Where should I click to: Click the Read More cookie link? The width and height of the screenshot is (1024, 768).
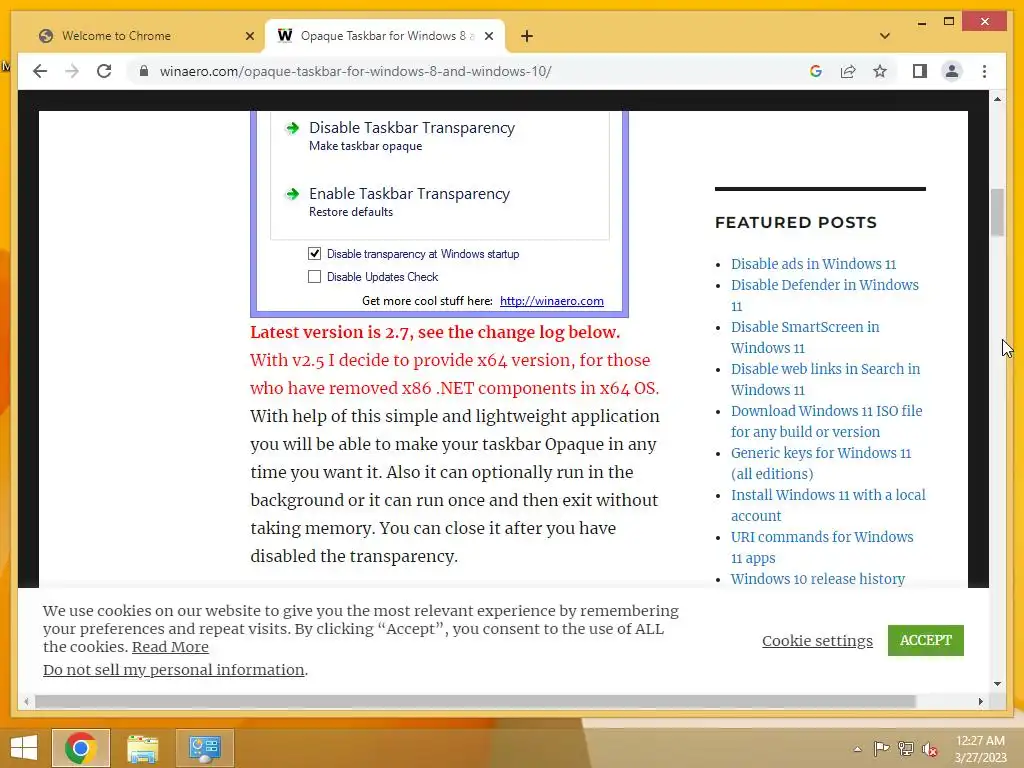(x=170, y=647)
